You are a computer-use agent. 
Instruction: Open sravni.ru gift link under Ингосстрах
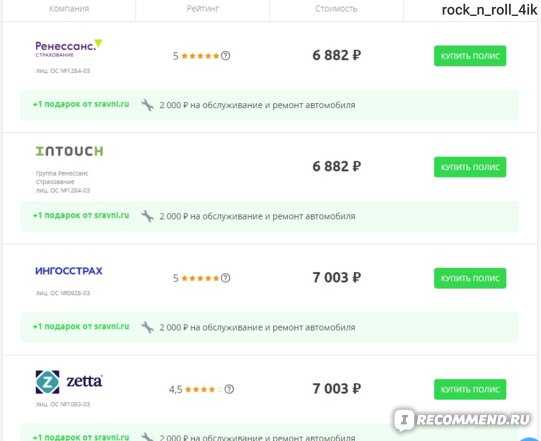tap(81, 326)
